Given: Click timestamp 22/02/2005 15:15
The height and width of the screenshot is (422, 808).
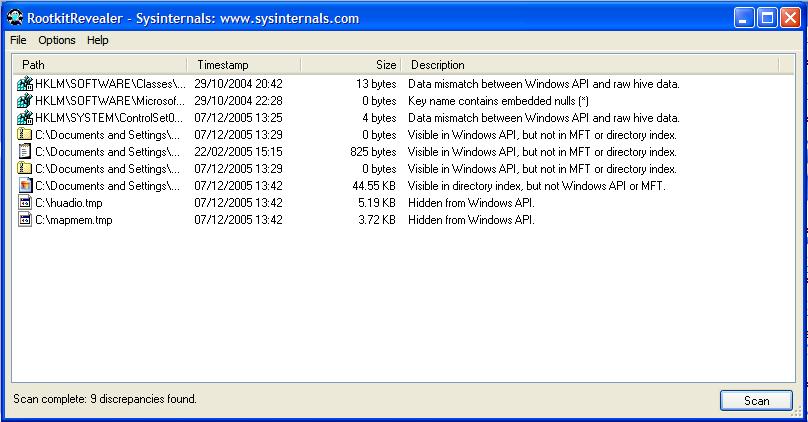Looking at the screenshot, I should [238, 151].
